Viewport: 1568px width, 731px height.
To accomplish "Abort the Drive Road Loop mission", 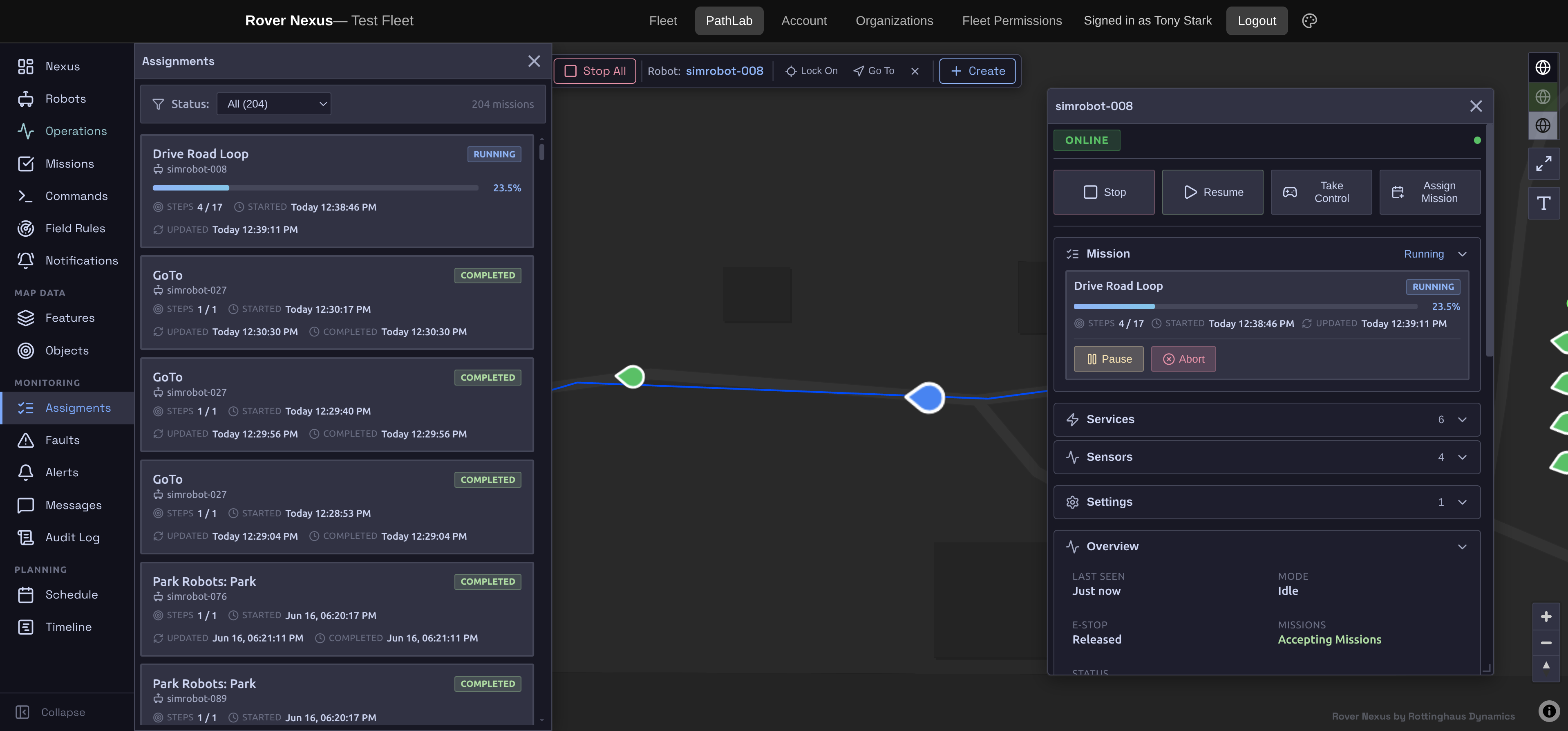I will click(x=1183, y=359).
